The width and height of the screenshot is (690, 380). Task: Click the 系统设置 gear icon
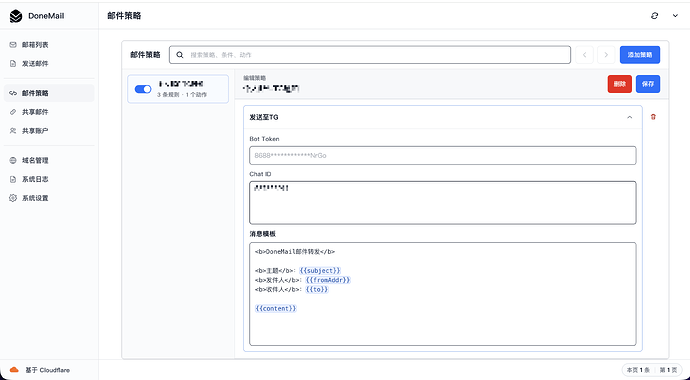click(13, 198)
